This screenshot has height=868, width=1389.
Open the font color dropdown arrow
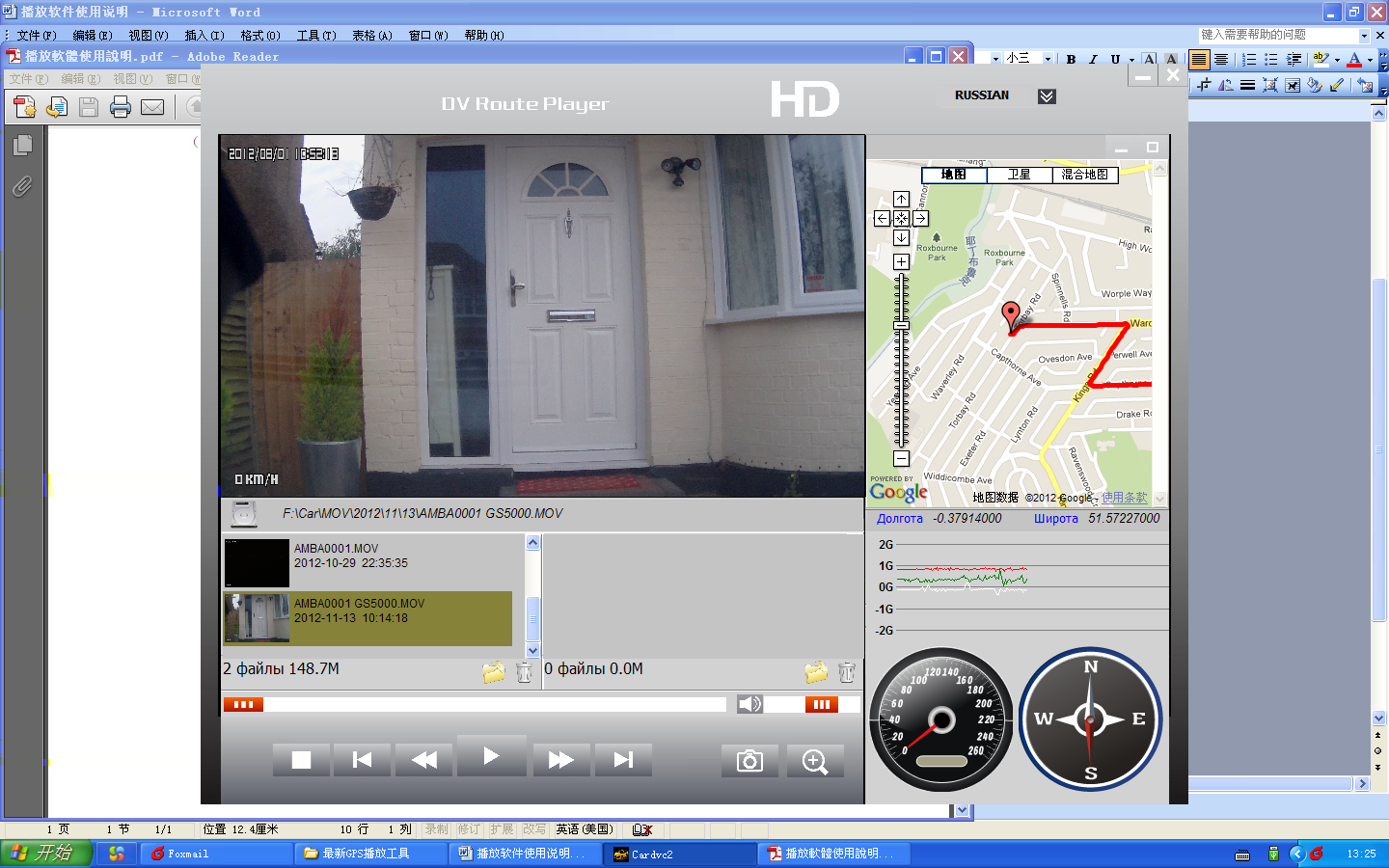tap(1370, 60)
